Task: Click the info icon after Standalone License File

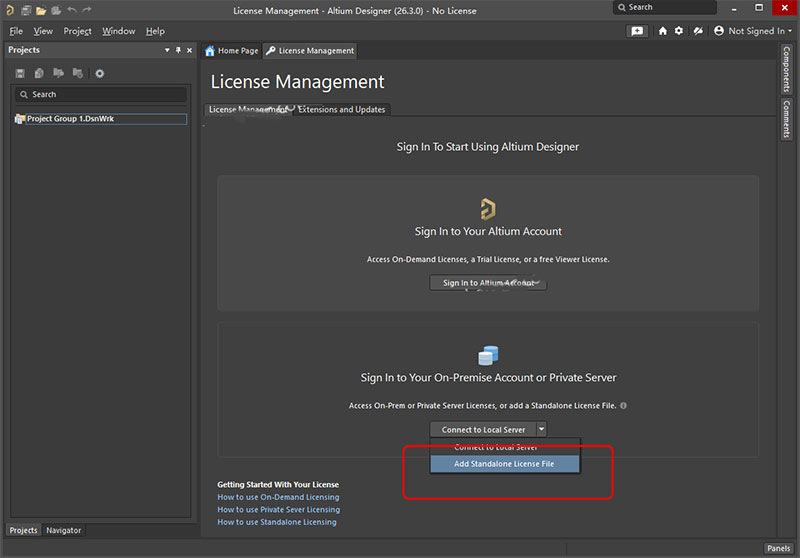Action: tap(623, 405)
